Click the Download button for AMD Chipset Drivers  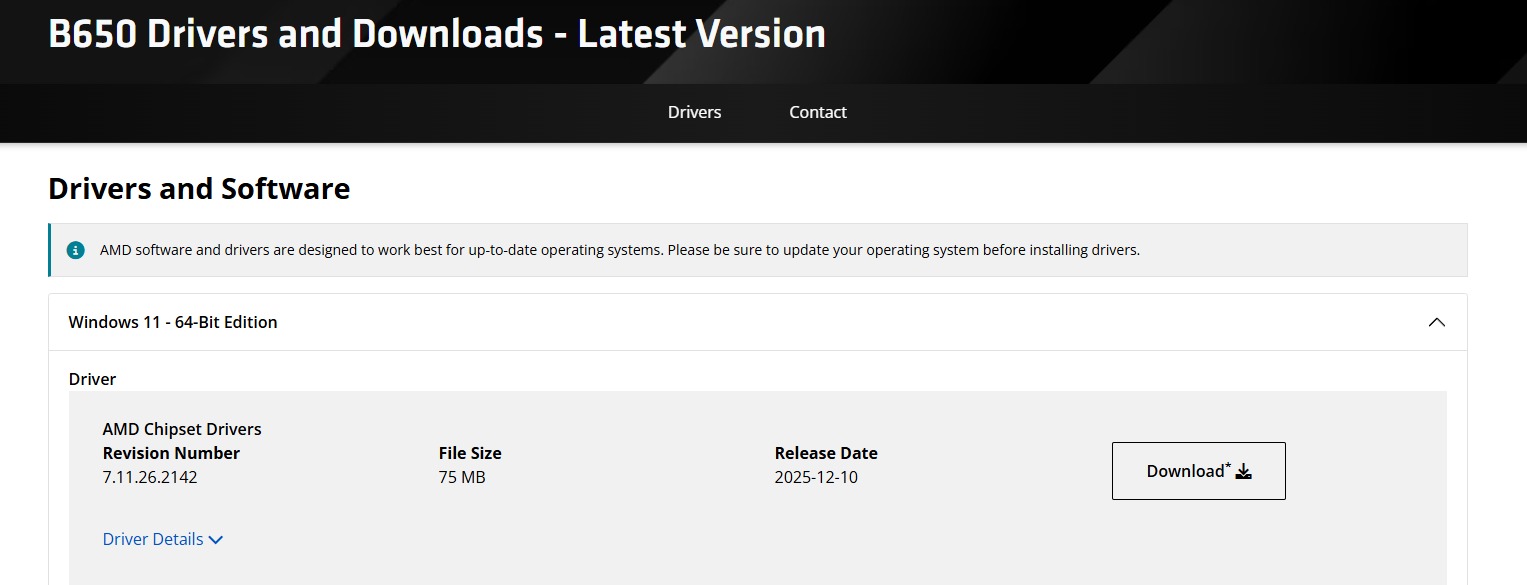tap(1198, 471)
